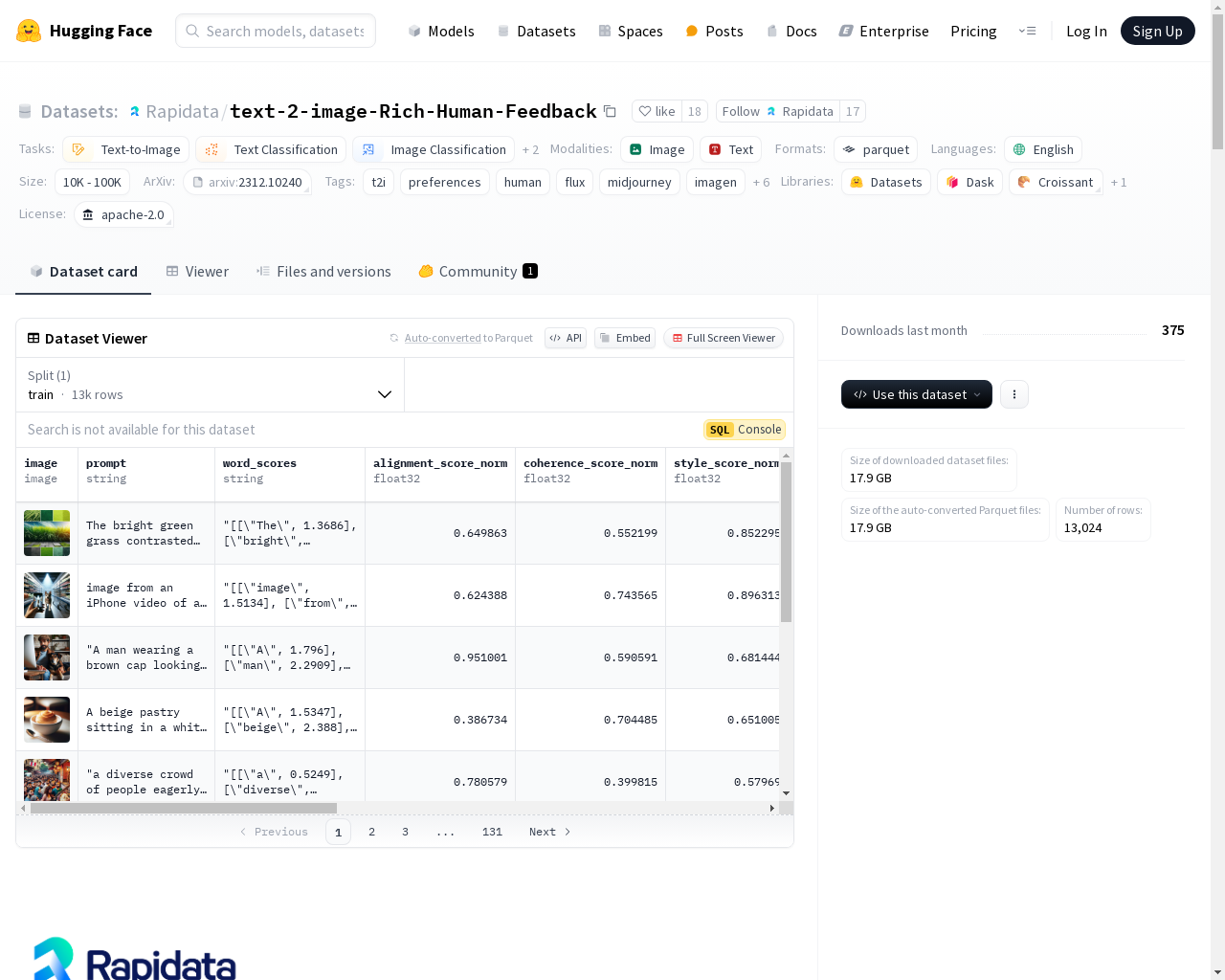The image size is (1225, 980).
Task: Open the man wearing brown cap thumbnail
Action: point(47,657)
